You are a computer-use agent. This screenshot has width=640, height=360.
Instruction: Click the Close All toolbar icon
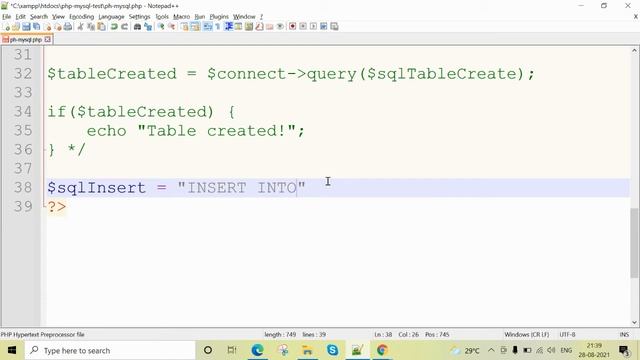click(x=58, y=27)
